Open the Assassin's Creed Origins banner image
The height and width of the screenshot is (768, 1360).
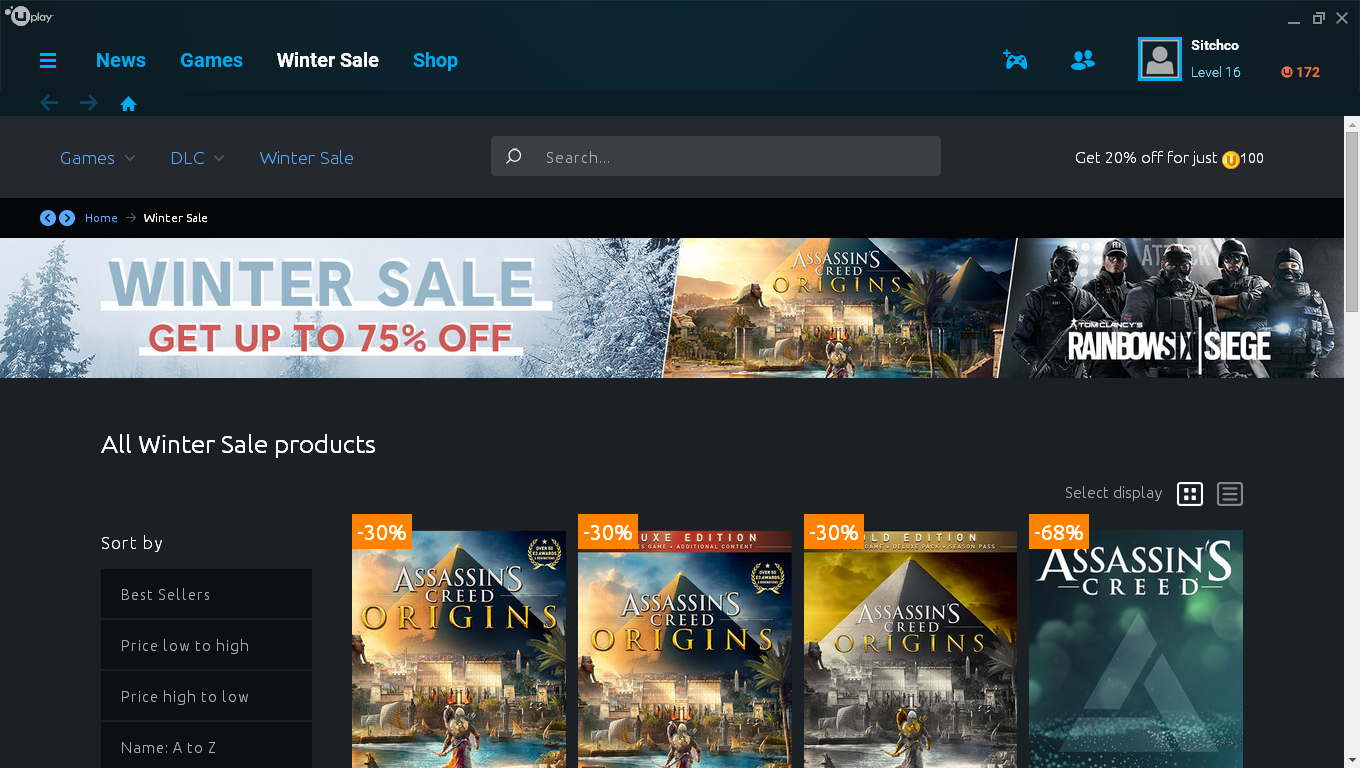click(840, 308)
